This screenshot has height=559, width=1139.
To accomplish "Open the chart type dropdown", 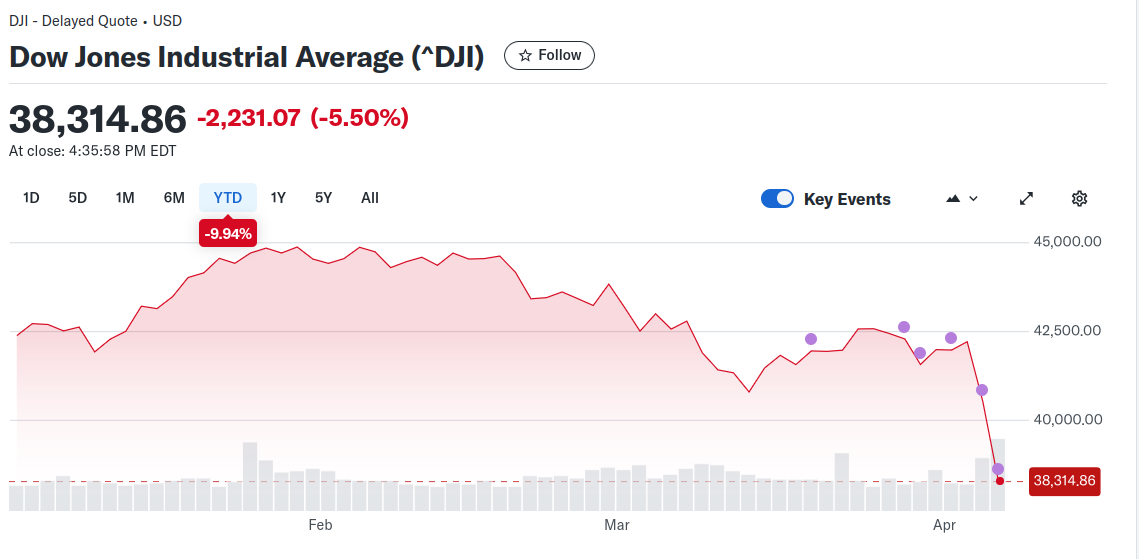I will [962, 198].
